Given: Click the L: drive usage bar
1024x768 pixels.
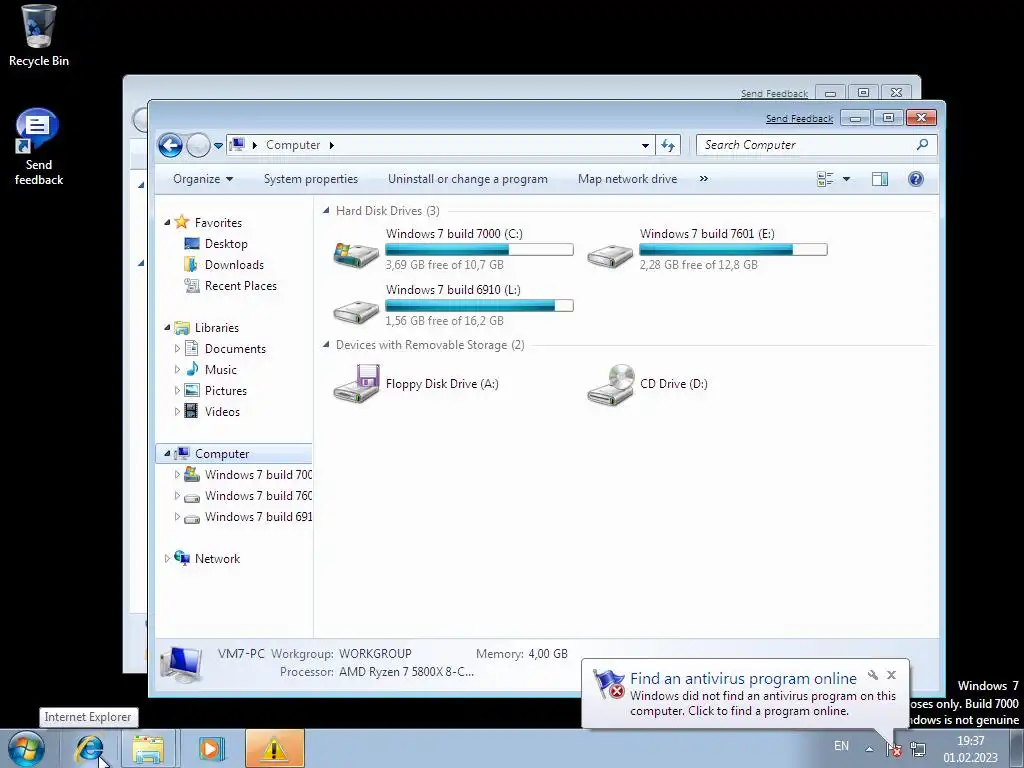Looking at the screenshot, I should click(479, 305).
